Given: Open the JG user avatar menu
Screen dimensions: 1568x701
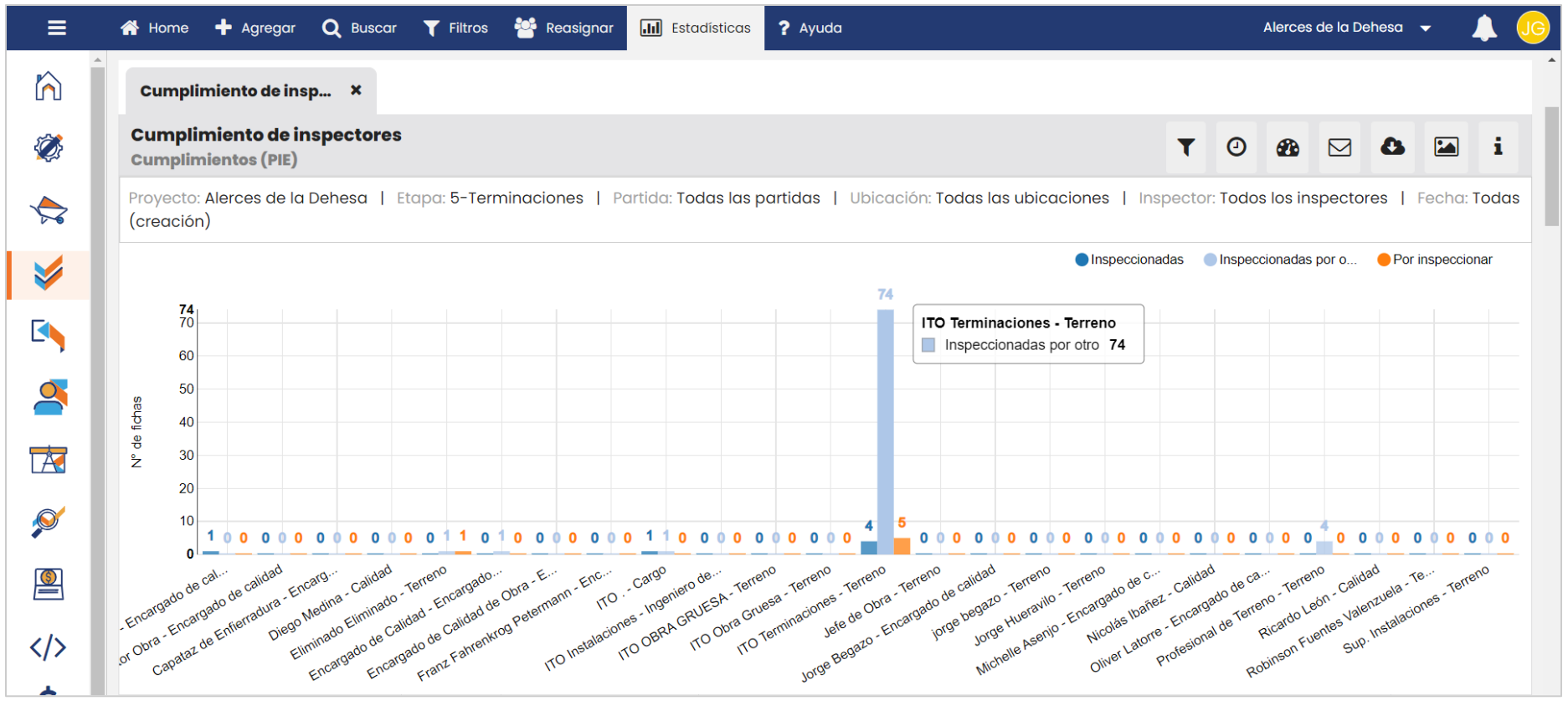Looking at the screenshot, I should [x=1533, y=28].
